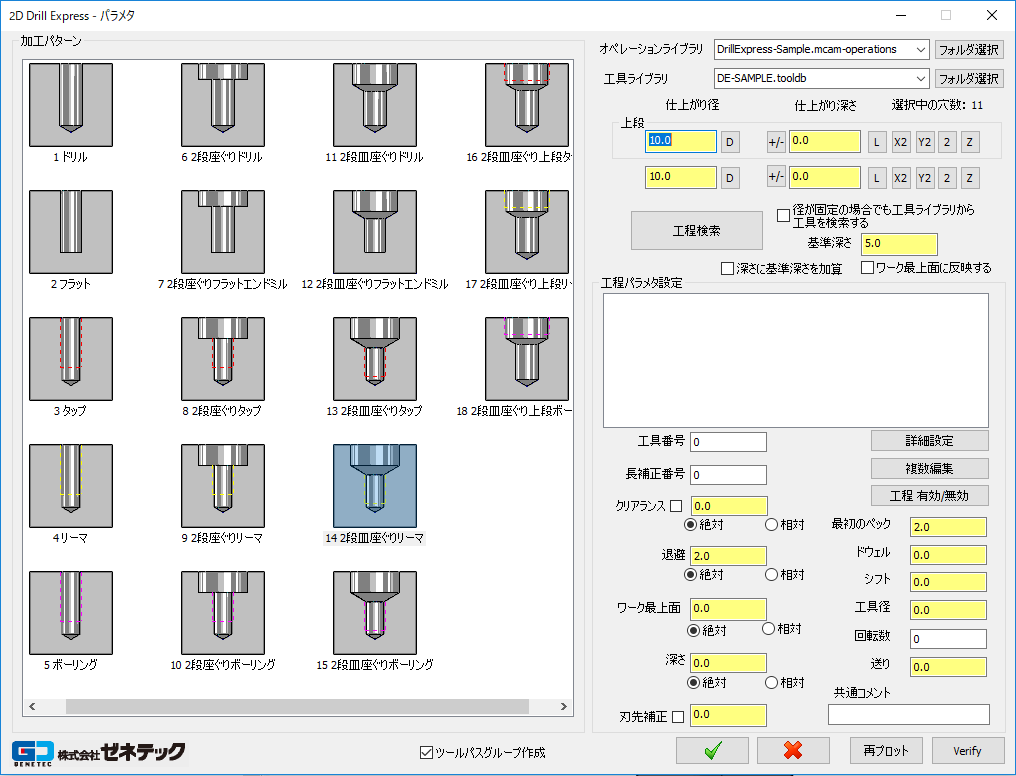
Task: Click the 長補正番号 input field
Action: [x=728, y=475]
